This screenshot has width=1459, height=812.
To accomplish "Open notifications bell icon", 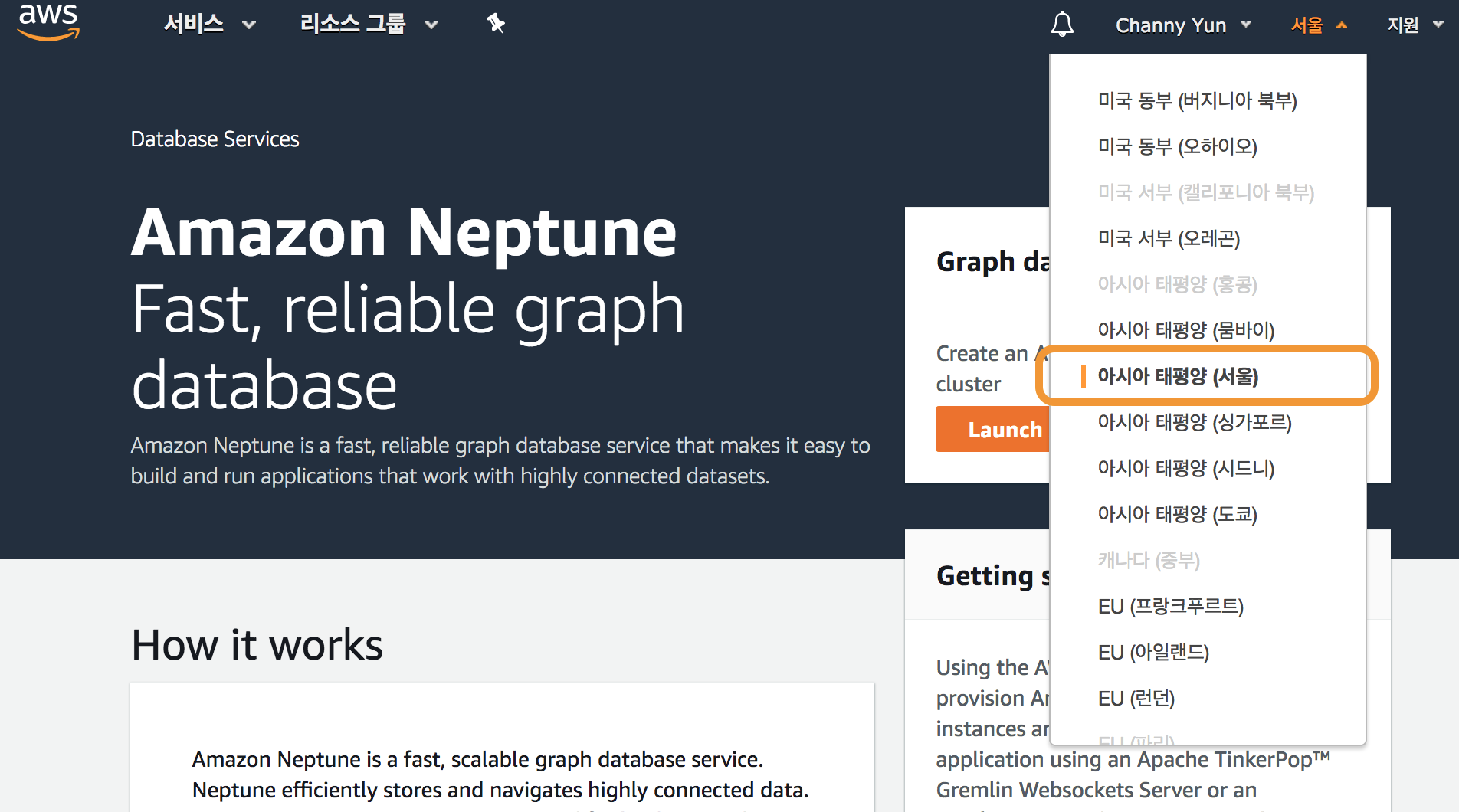I will click(x=1062, y=25).
